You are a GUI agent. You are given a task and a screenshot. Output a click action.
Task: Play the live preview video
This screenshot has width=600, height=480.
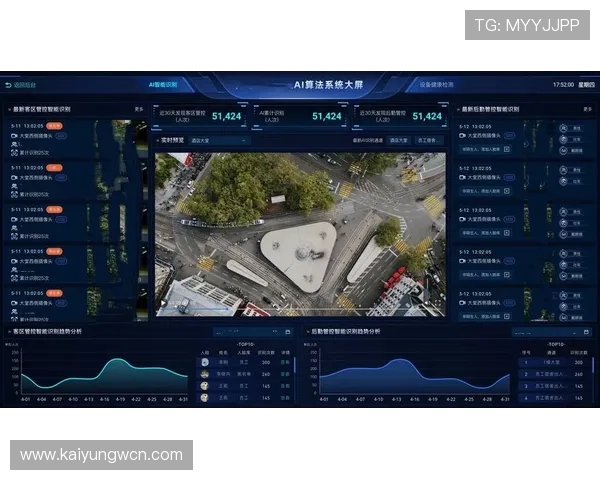pyautogui.click(x=163, y=303)
